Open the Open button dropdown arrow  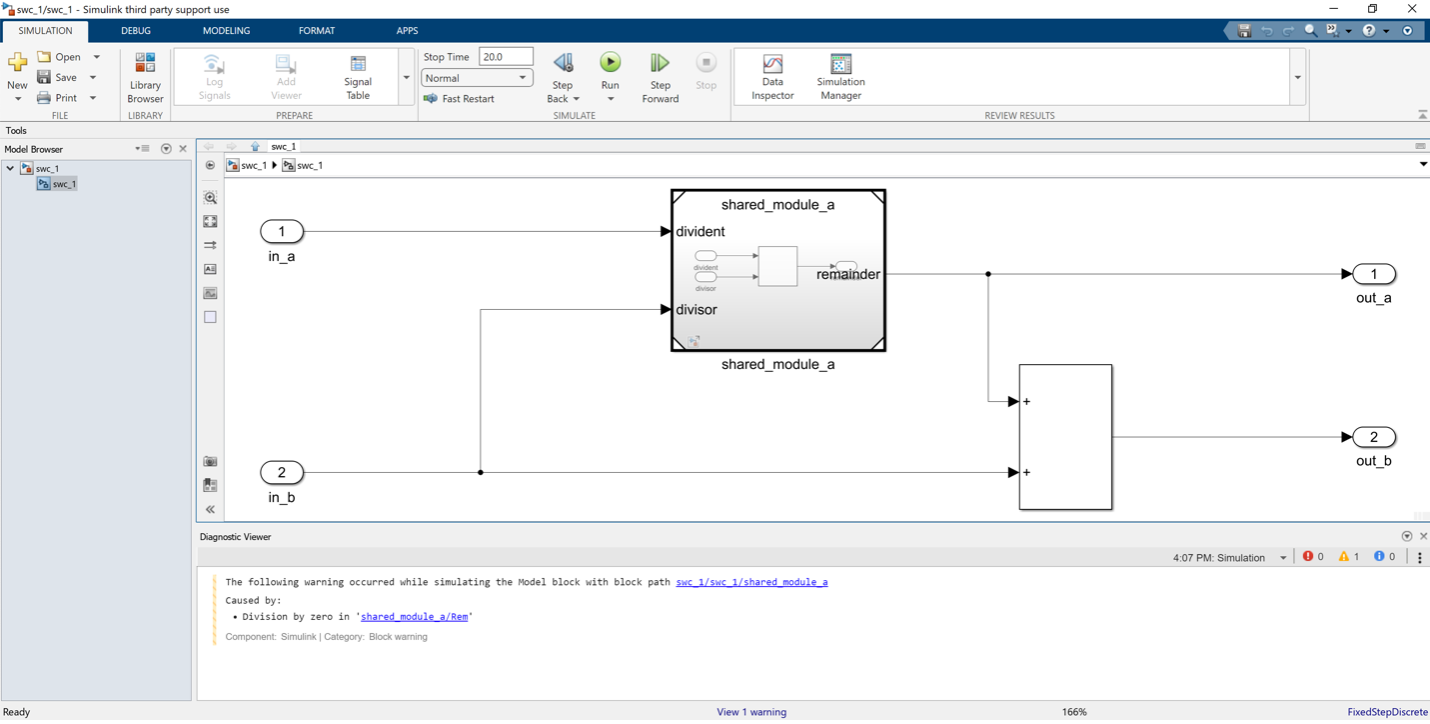97,57
